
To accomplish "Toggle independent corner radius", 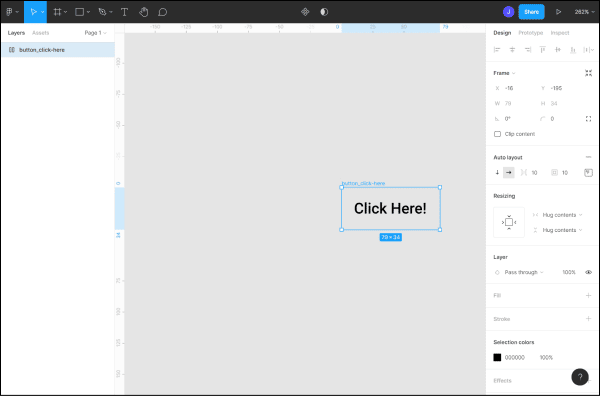I will click(x=589, y=119).
